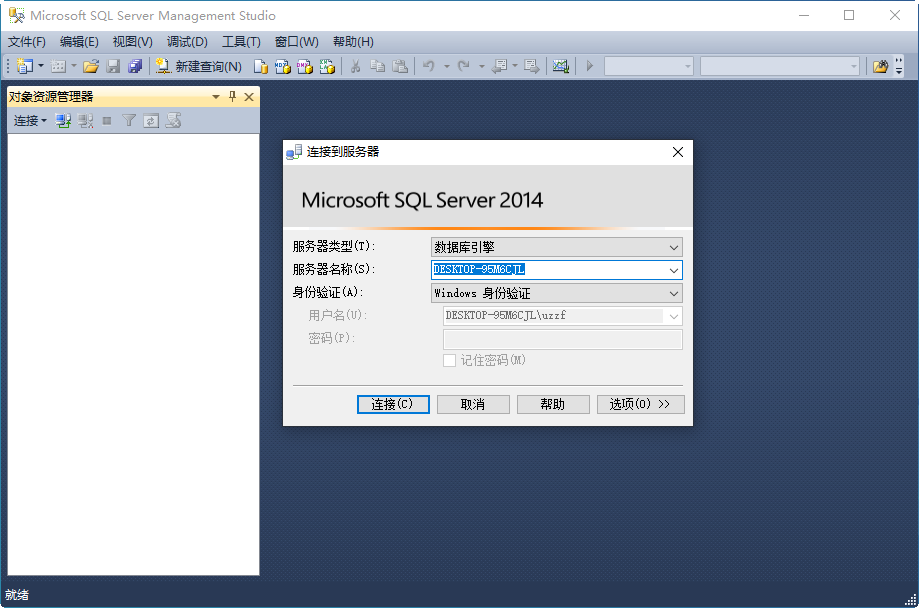Click the Object Explorer script icon
The height and width of the screenshot is (608, 919).
tap(173, 121)
